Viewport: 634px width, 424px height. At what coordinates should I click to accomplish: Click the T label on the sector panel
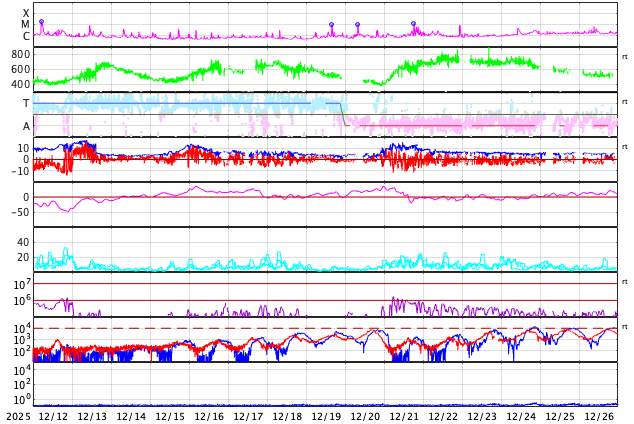[x=26, y=103]
